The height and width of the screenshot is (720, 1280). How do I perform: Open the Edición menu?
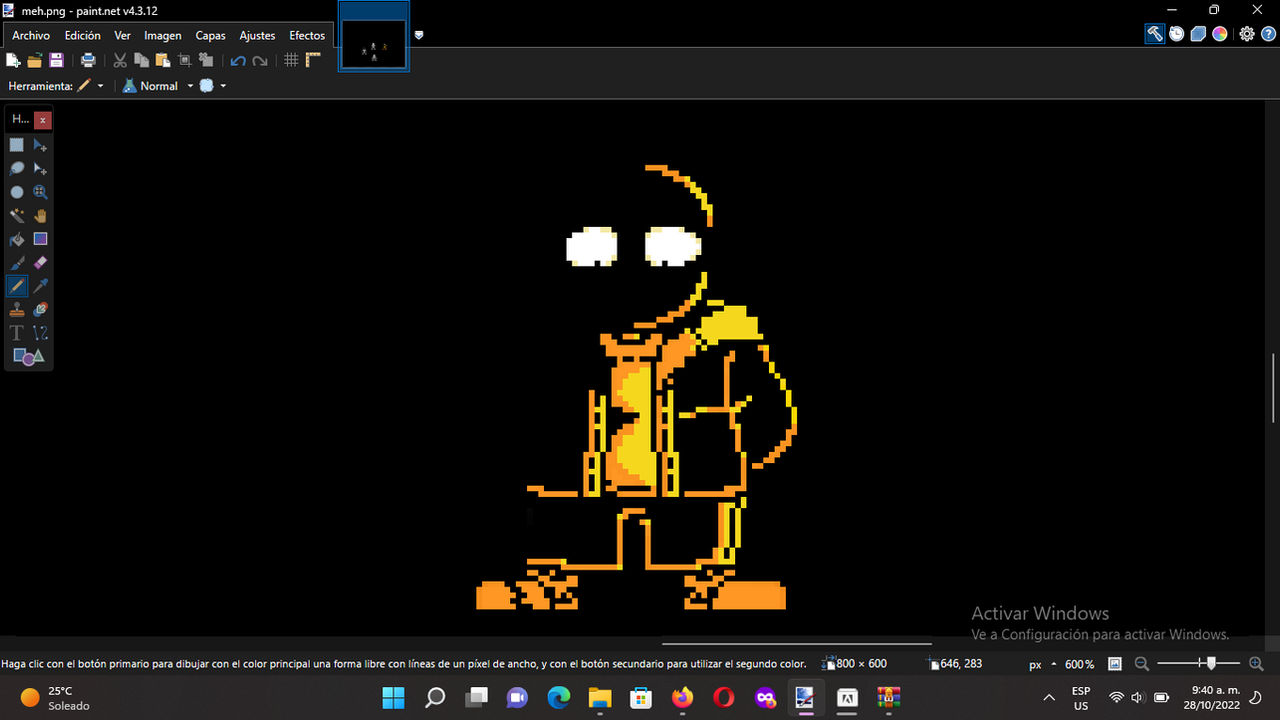(83, 35)
